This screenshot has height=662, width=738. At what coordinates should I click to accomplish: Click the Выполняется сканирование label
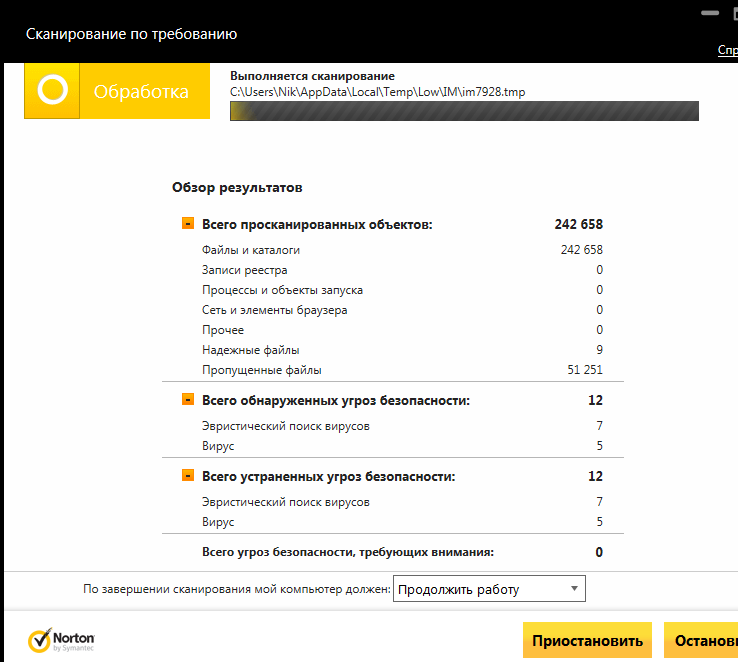pyautogui.click(x=312, y=76)
